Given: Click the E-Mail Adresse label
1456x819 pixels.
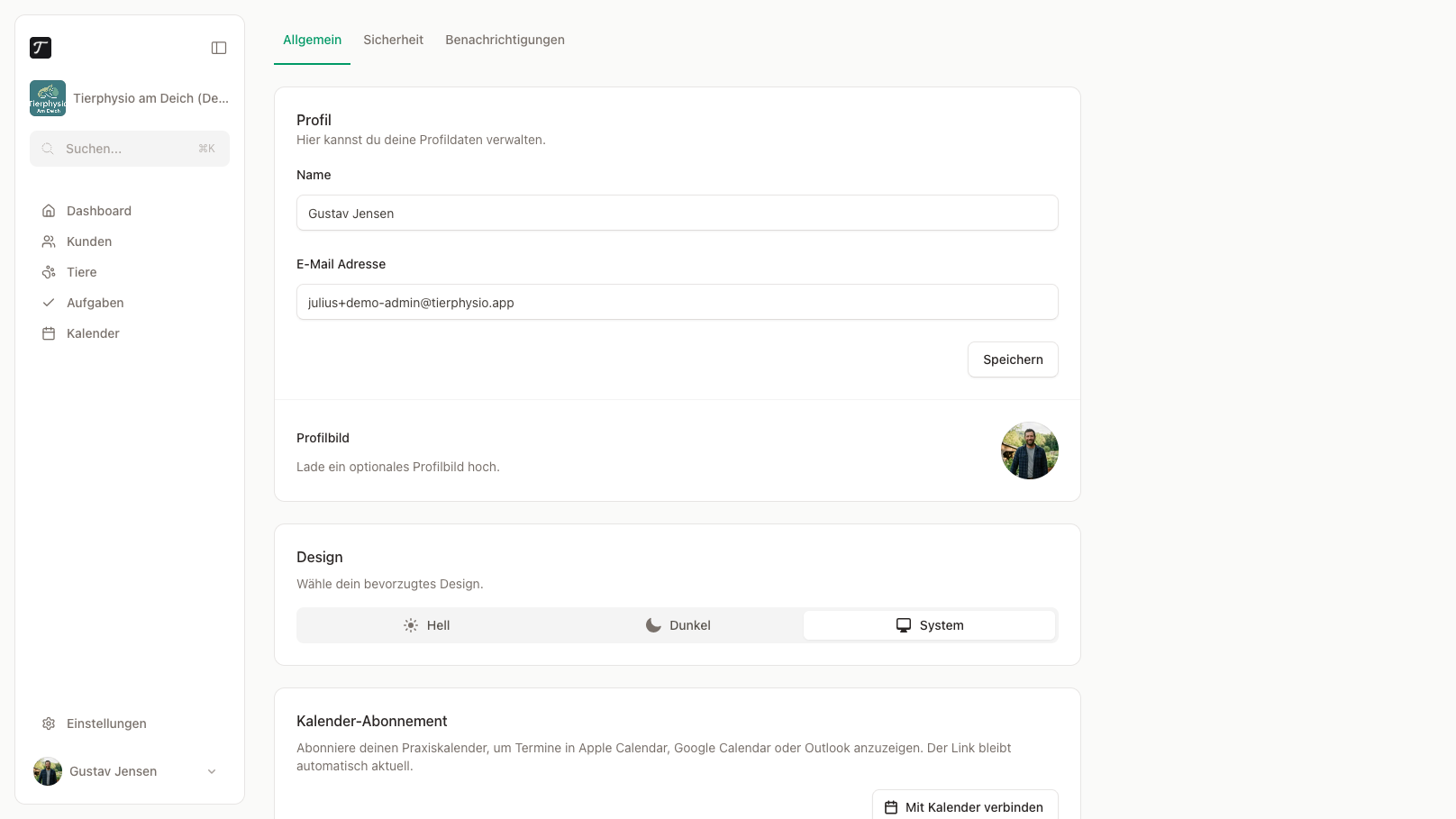Looking at the screenshot, I should (x=341, y=264).
